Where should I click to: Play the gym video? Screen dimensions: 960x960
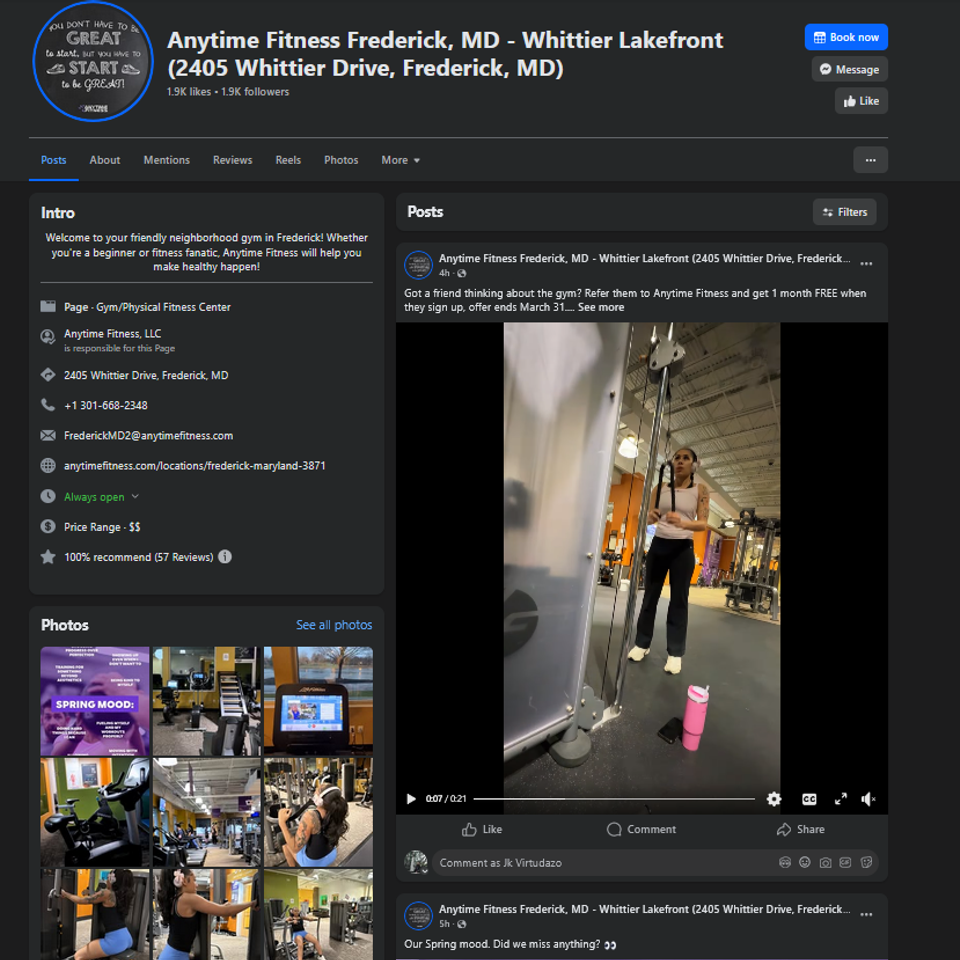(411, 799)
